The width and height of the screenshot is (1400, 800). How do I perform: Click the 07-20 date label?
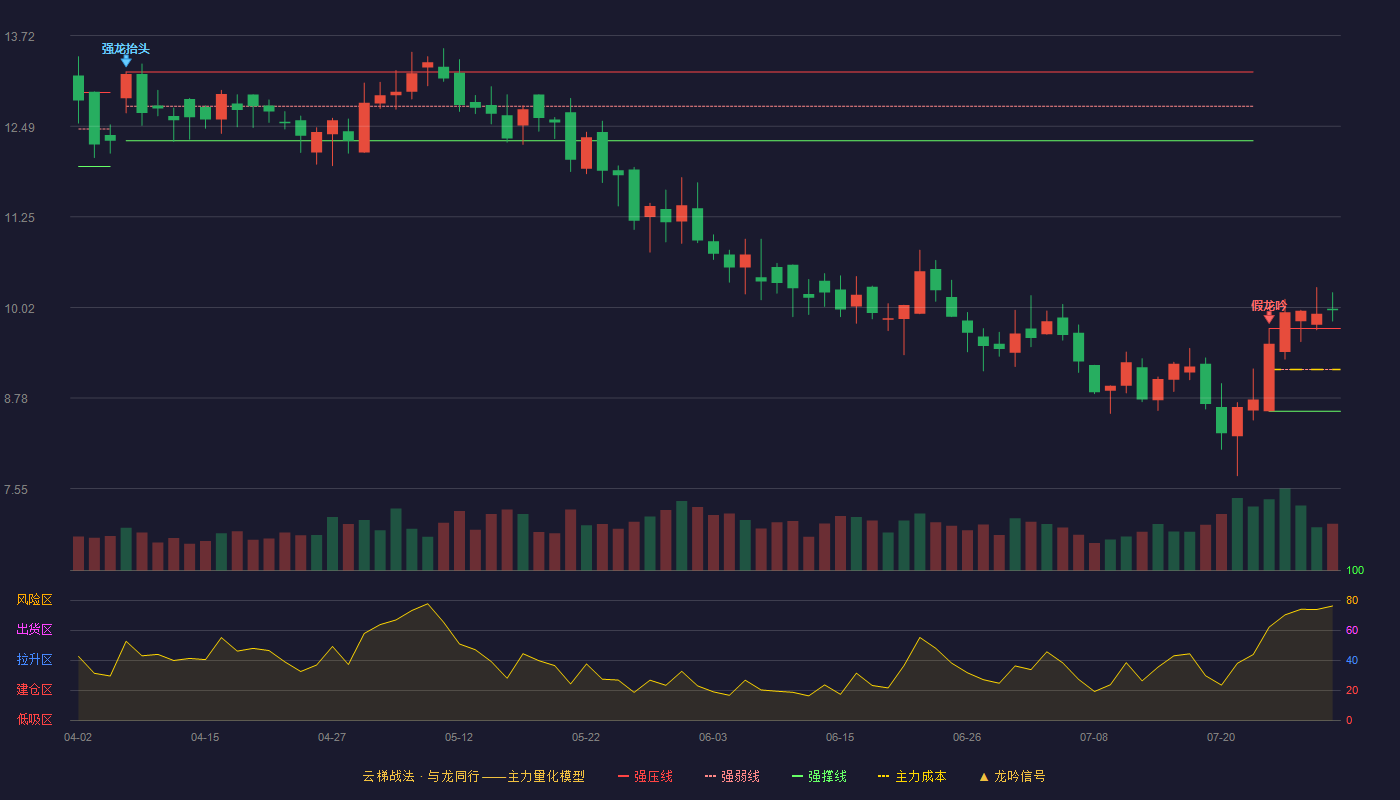point(1221,737)
